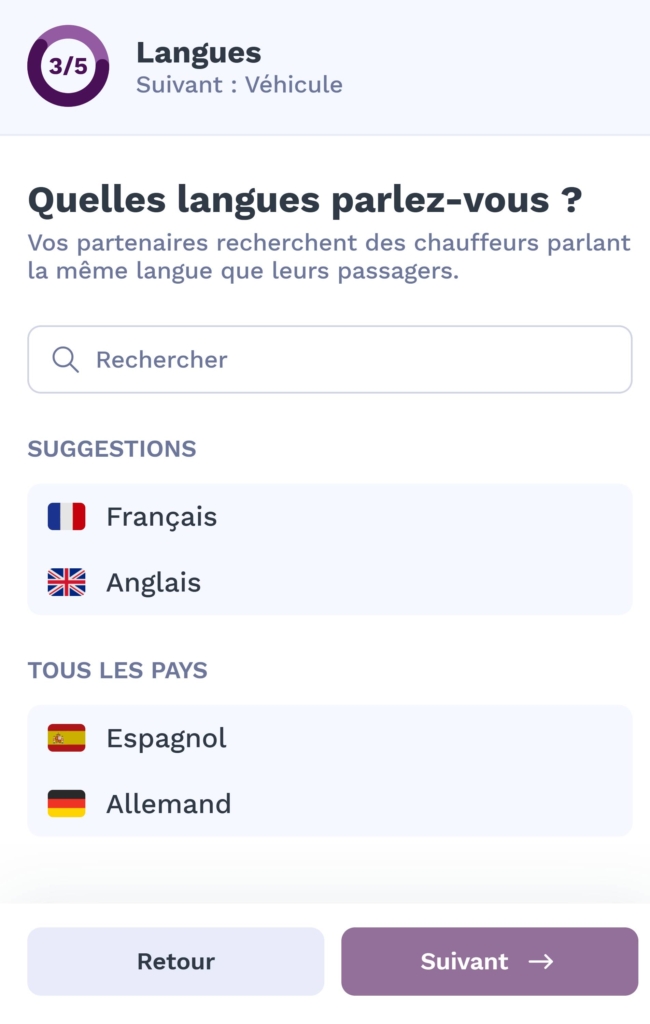The image size is (650, 1024).
Task: Click the 'Suivant : Véhicule' step label
Action: click(x=239, y=85)
